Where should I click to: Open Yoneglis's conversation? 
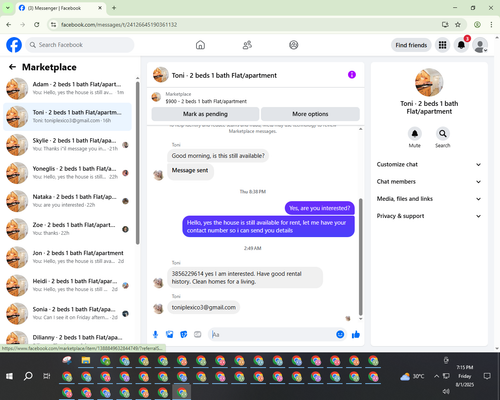(x=67, y=173)
